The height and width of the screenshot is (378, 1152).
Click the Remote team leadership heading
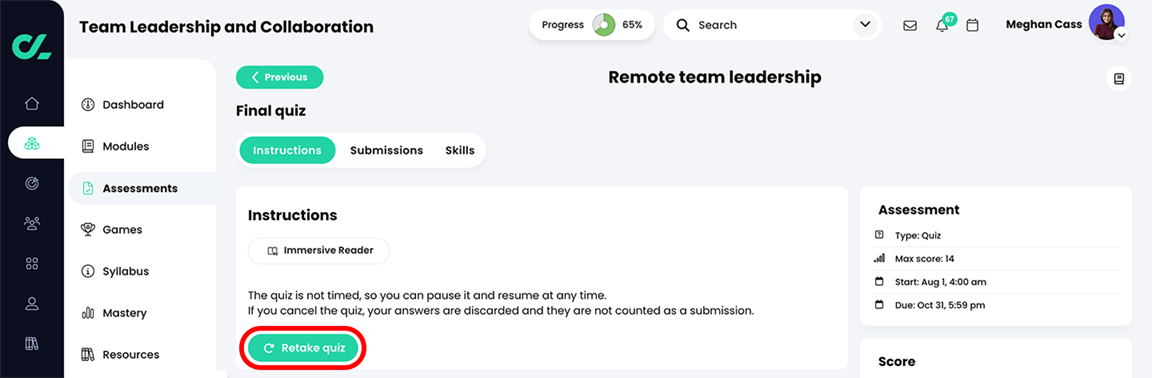coord(715,77)
